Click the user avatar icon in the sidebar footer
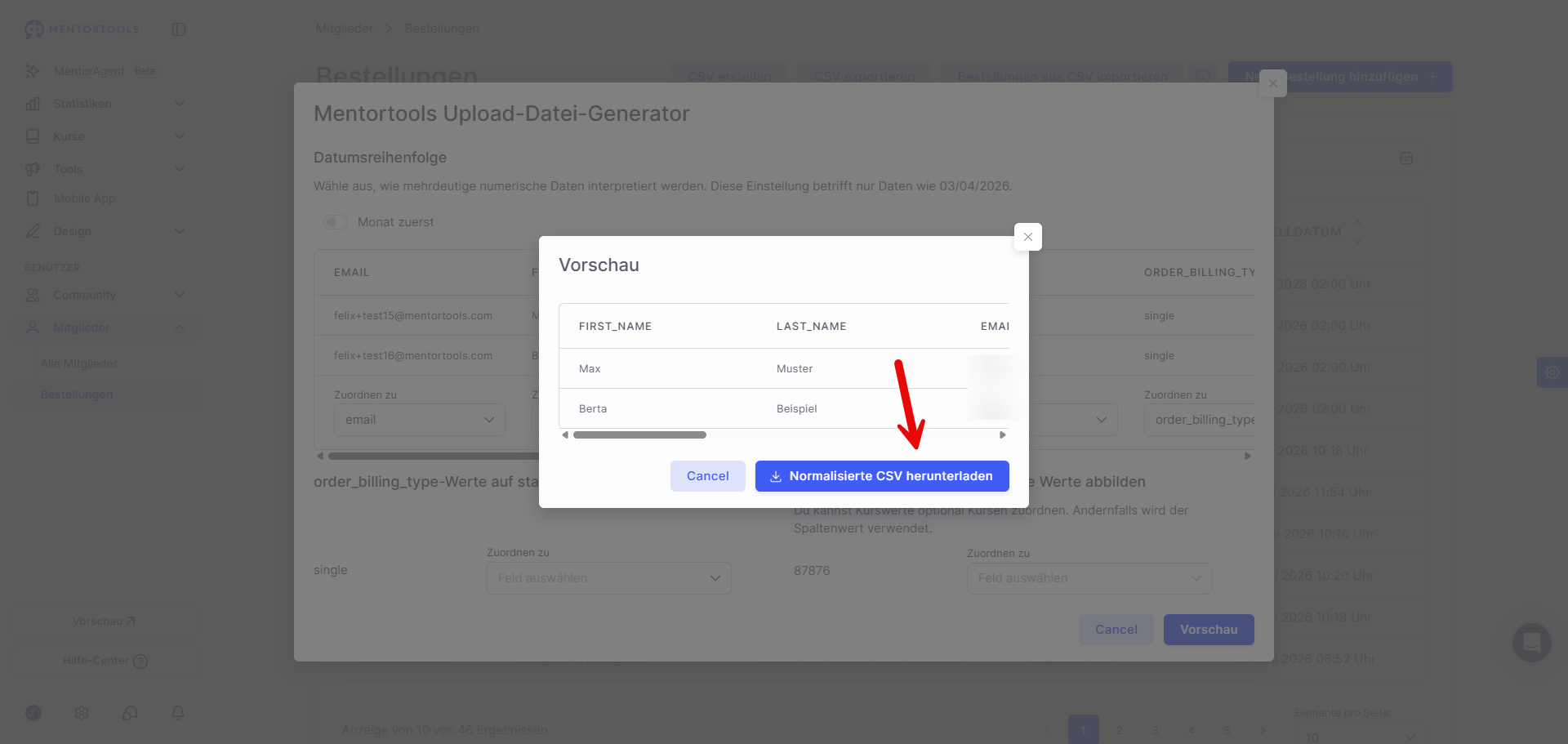 [33, 713]
